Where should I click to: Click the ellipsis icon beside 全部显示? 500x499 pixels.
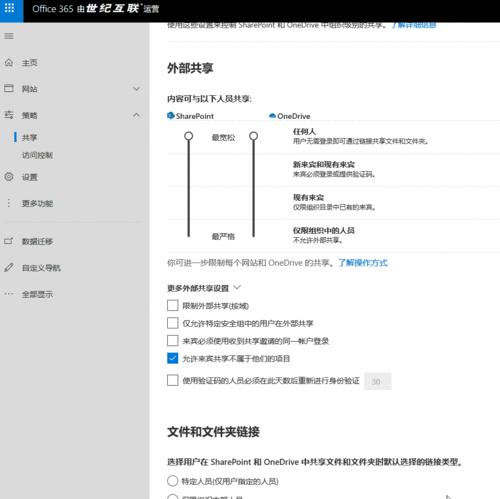pos(9,294)
